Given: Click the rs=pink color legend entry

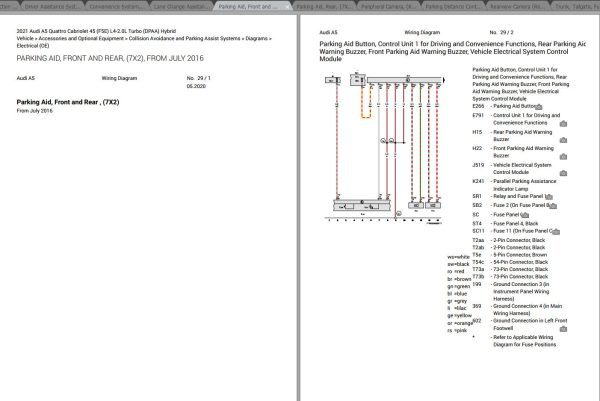Looking at the screenshot, I should 457,330.
